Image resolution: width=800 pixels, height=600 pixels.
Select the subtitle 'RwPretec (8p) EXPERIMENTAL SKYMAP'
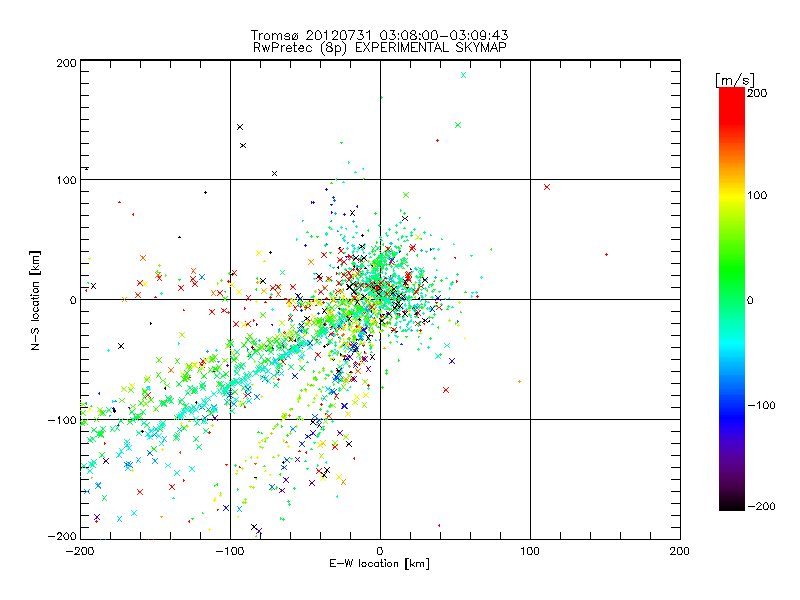pyautogui.click(x=379, y=48)
